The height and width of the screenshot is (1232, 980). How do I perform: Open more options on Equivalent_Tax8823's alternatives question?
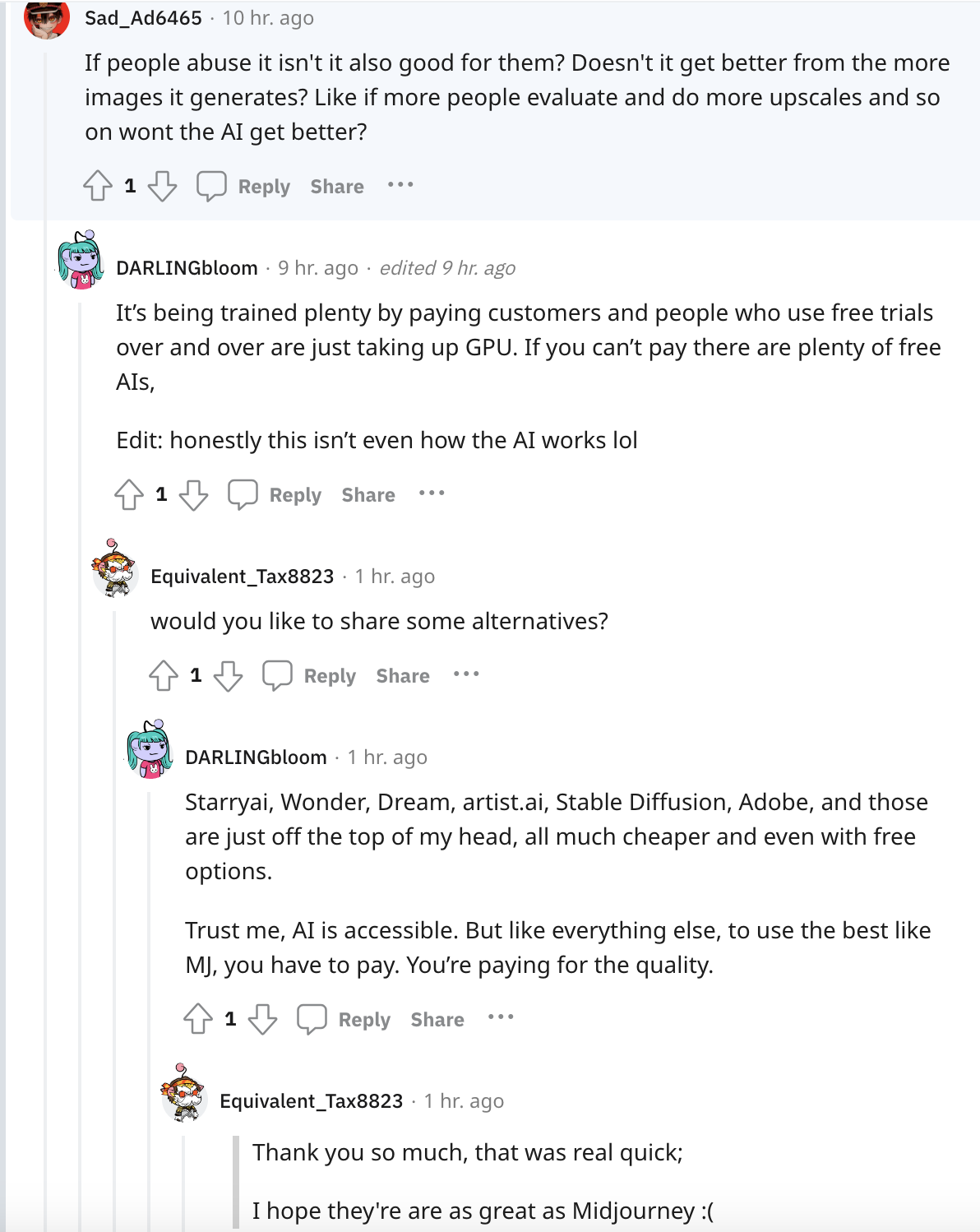click(466, 674)
